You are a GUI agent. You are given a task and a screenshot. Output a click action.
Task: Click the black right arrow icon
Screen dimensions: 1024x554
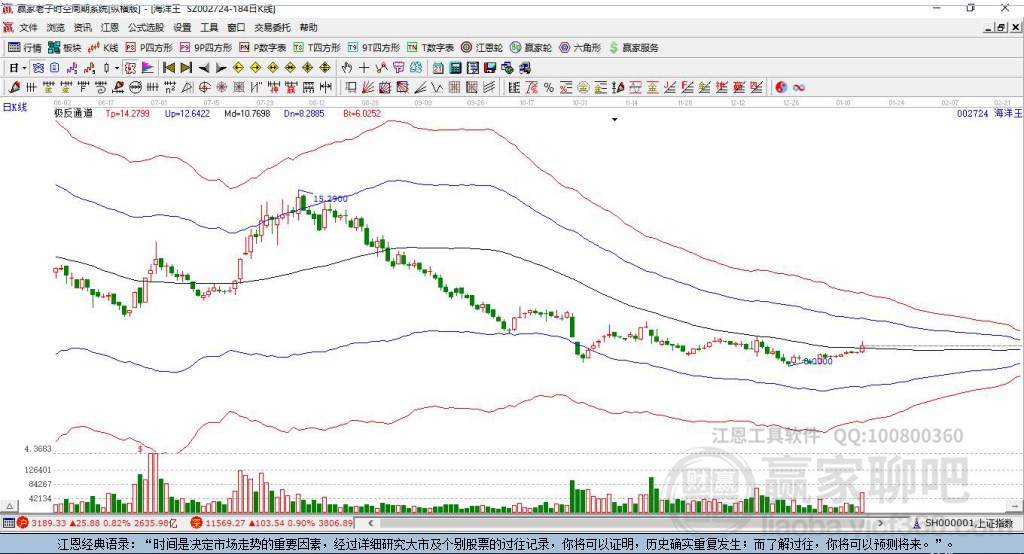[x=221, y=68]
